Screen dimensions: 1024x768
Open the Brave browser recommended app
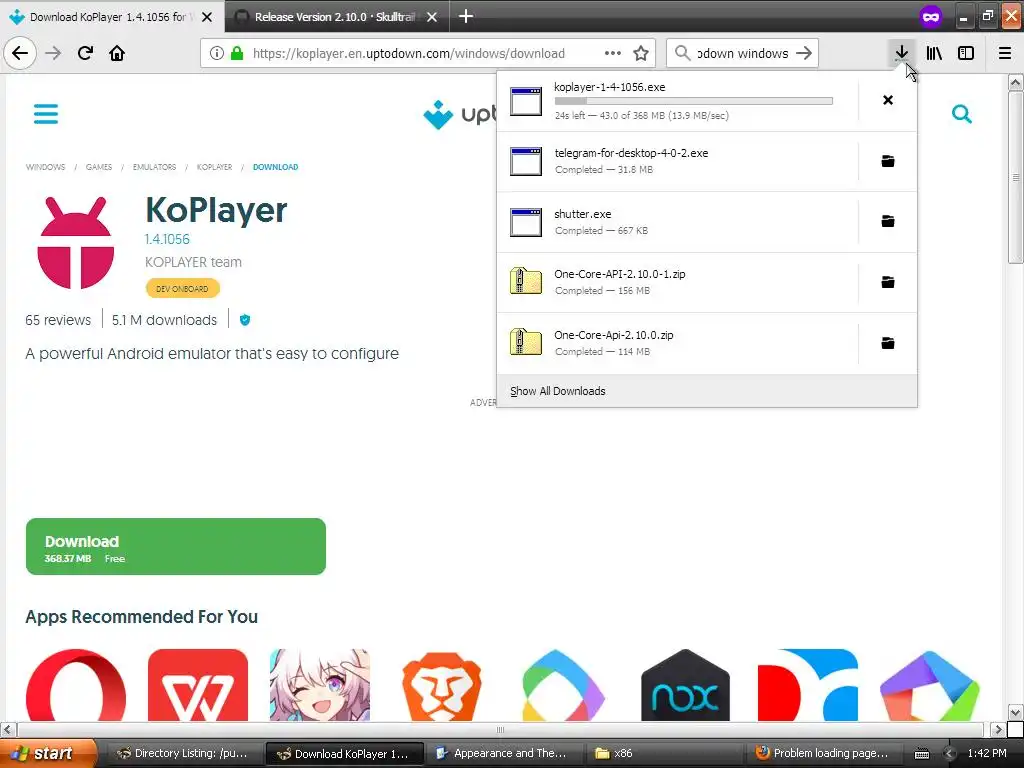click(442, 685)
